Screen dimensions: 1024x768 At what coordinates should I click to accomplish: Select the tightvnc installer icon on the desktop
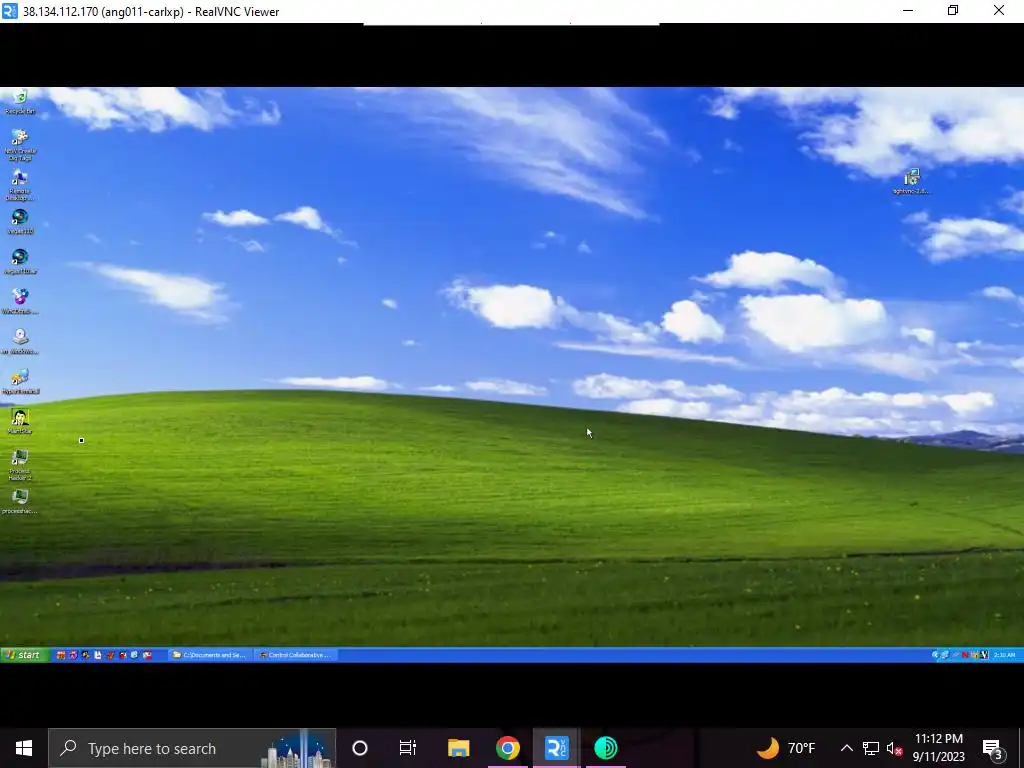pos(912,182)
